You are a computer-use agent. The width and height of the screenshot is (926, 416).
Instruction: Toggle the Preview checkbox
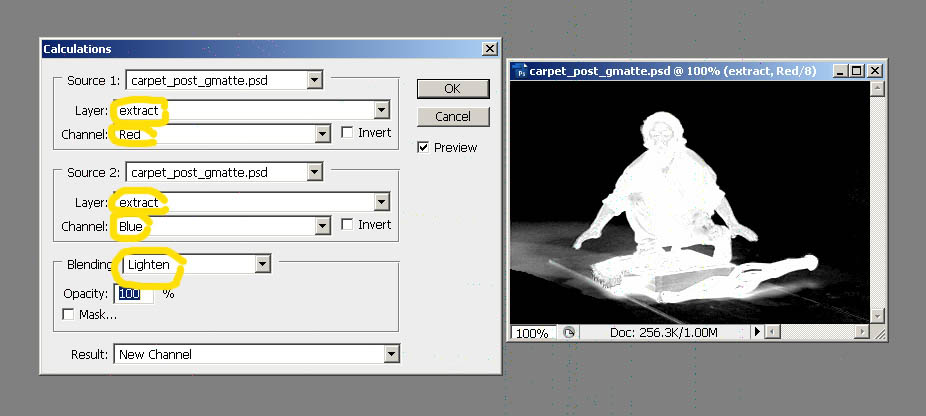coord(423,147)
